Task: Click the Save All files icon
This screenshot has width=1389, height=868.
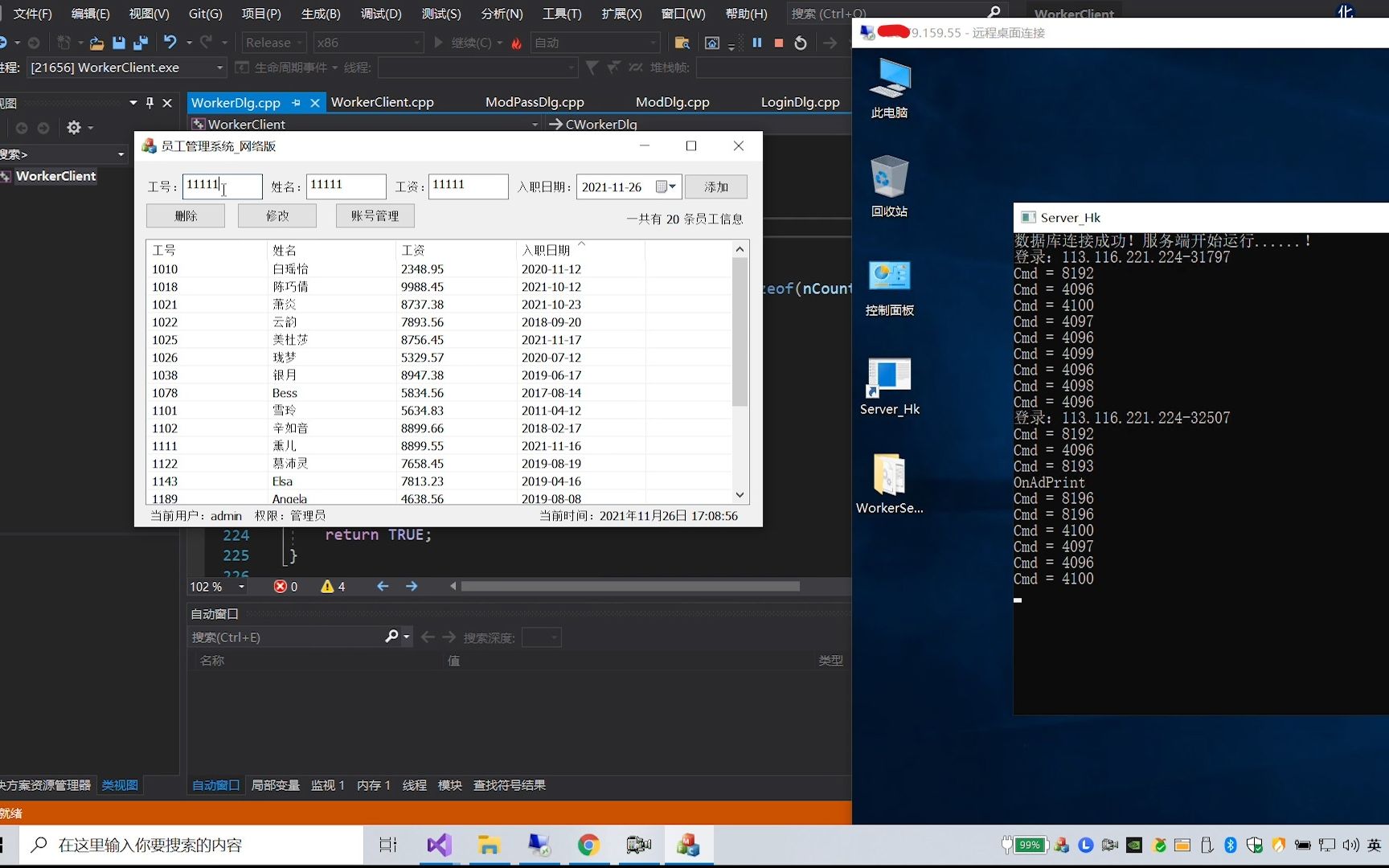Action: coord(141,43)
